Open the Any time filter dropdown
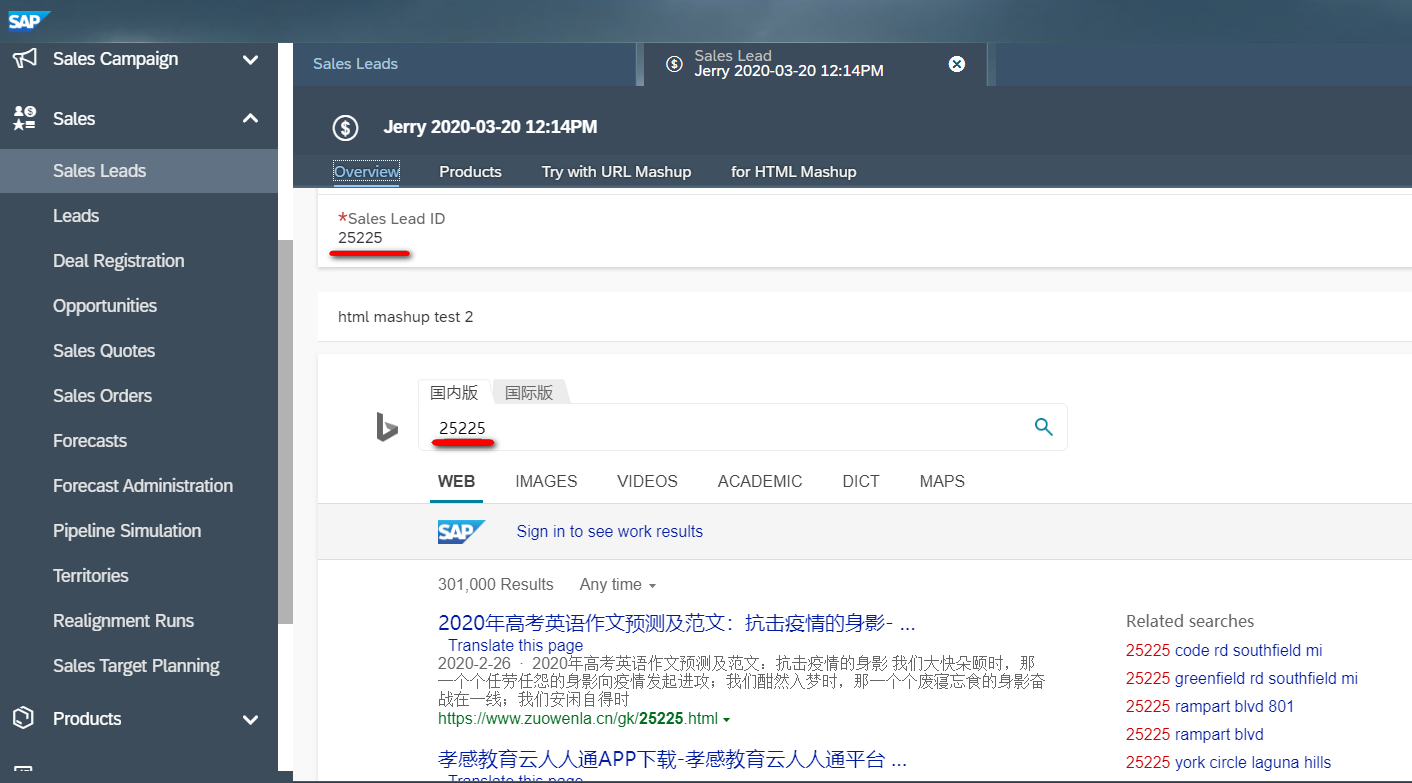 [617, 585]
